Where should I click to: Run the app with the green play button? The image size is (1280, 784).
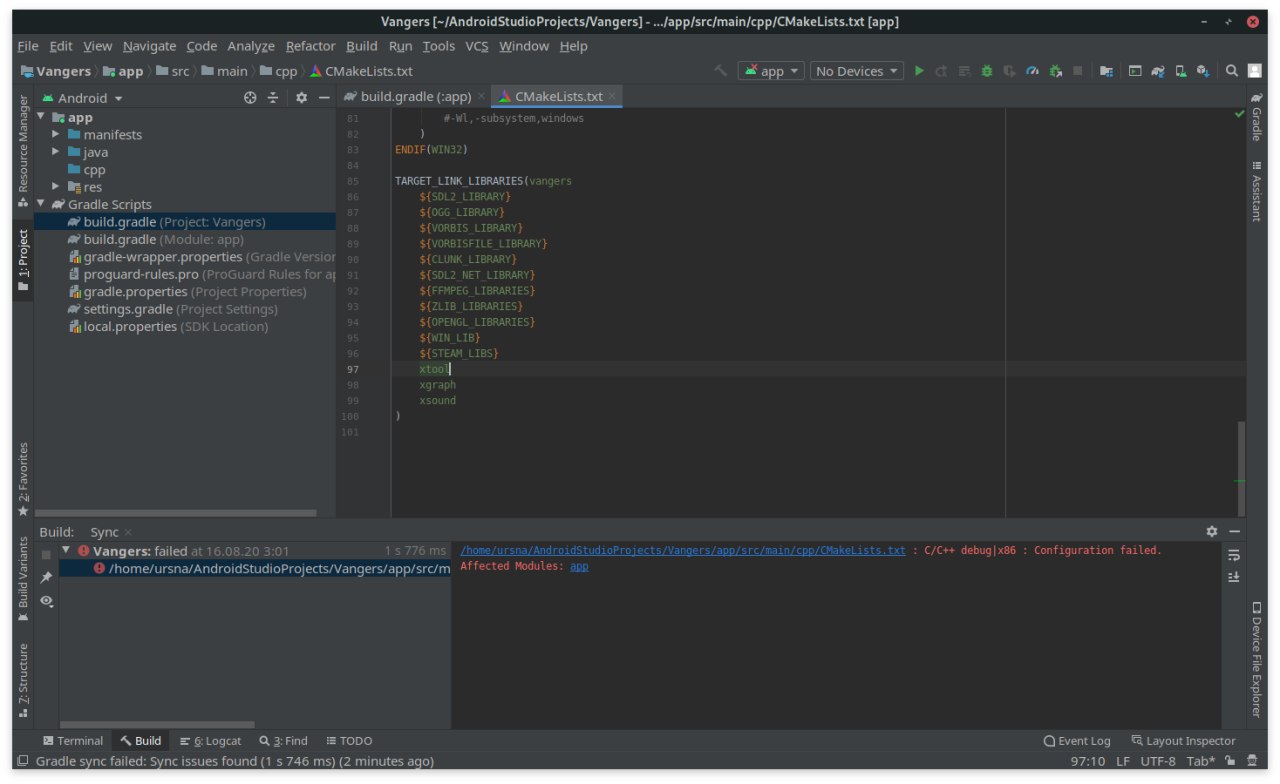point(919,71)
